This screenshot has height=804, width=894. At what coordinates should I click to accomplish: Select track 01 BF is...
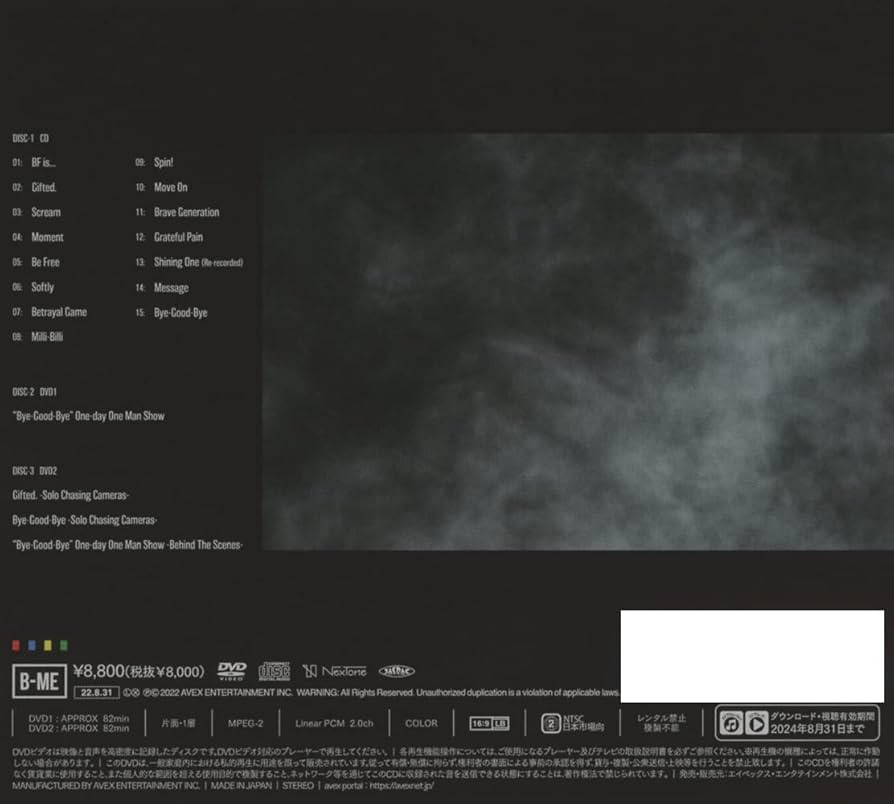[x=33, y=161]
